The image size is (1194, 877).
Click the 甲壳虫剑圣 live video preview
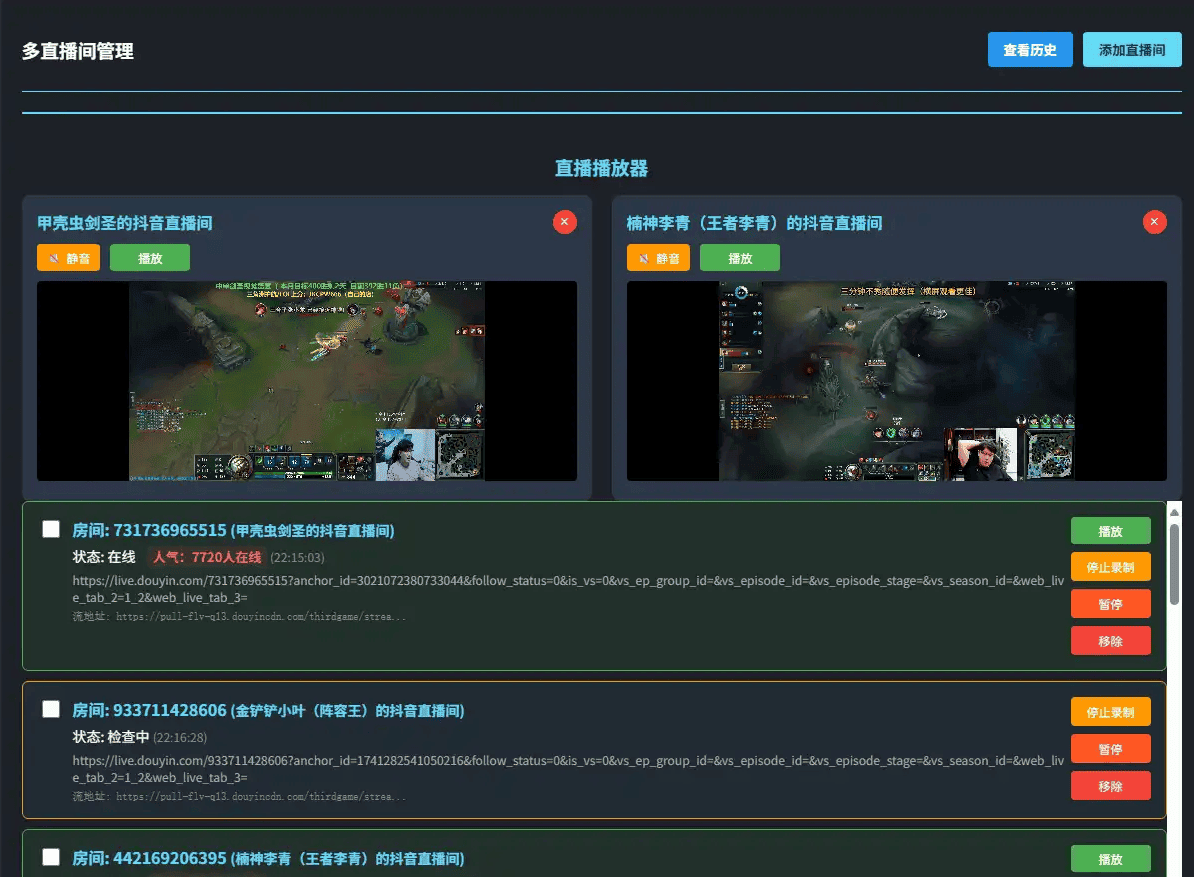pyautogui.click(x=306, y=381)
